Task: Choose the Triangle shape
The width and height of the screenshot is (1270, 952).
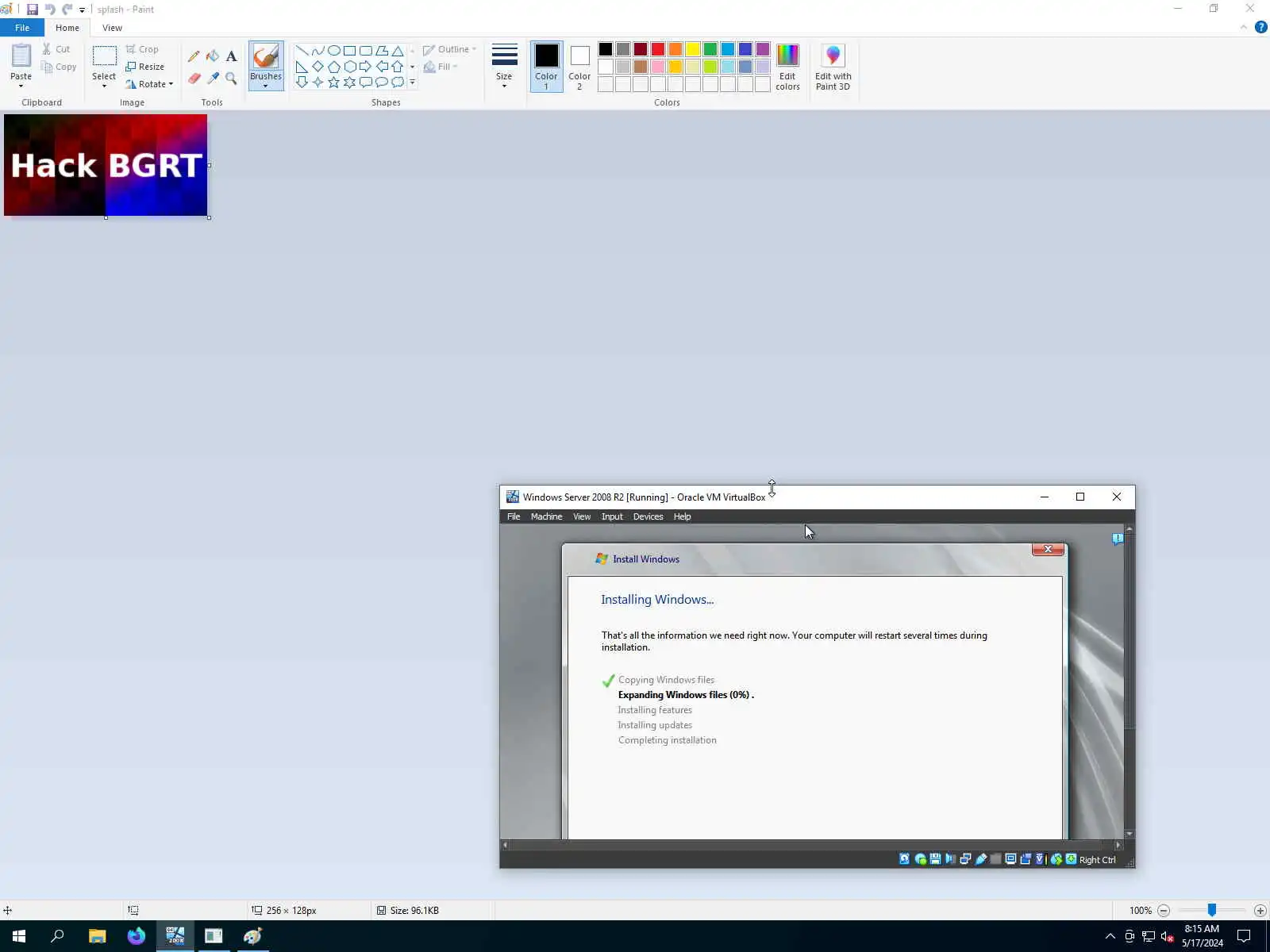Action: pyautogui.click(x=398, y=51)
